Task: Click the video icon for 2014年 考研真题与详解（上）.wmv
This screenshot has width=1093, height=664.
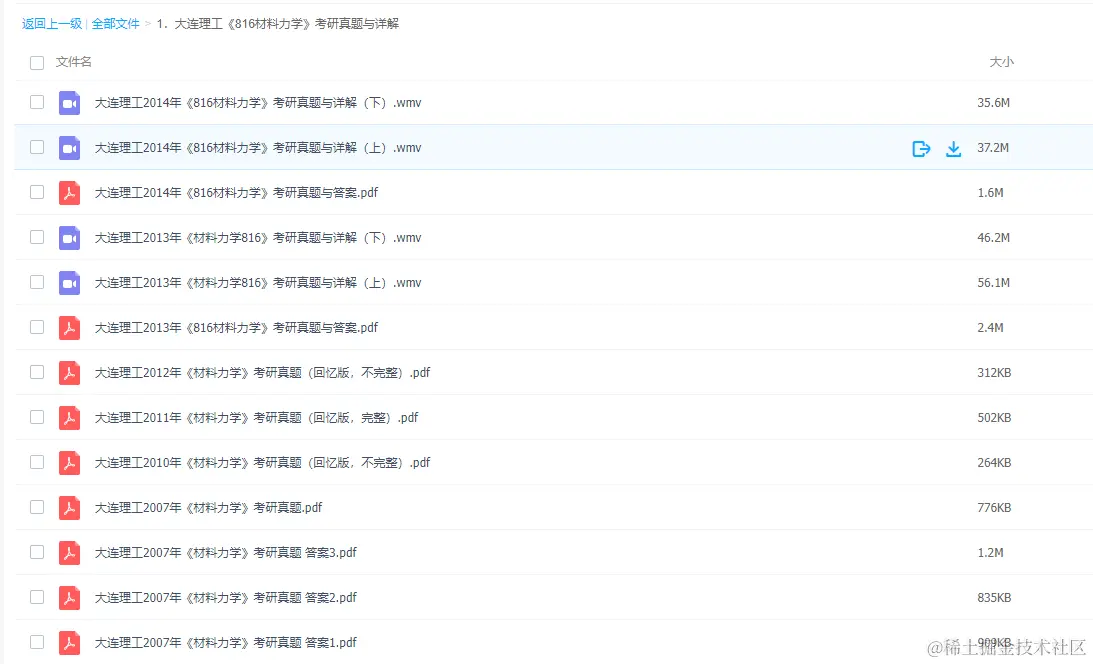Action: pyautogui.click(x=69, y=148)
